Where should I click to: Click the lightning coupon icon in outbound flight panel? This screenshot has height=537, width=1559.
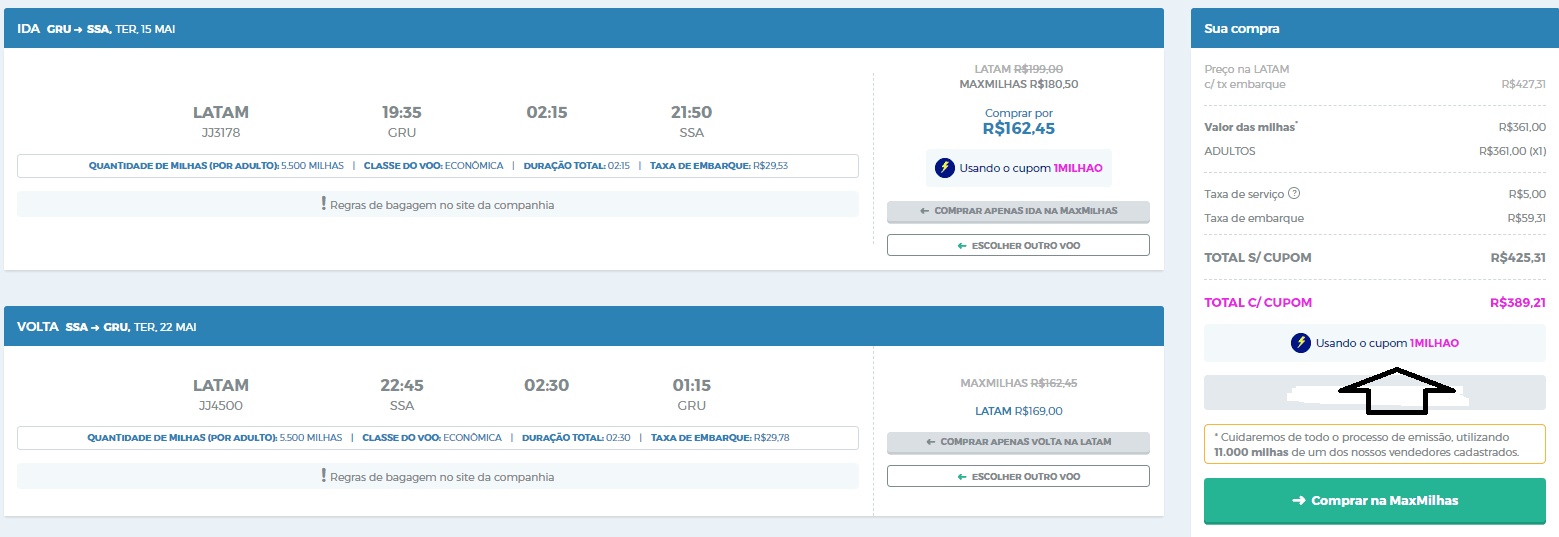(945, 168)
